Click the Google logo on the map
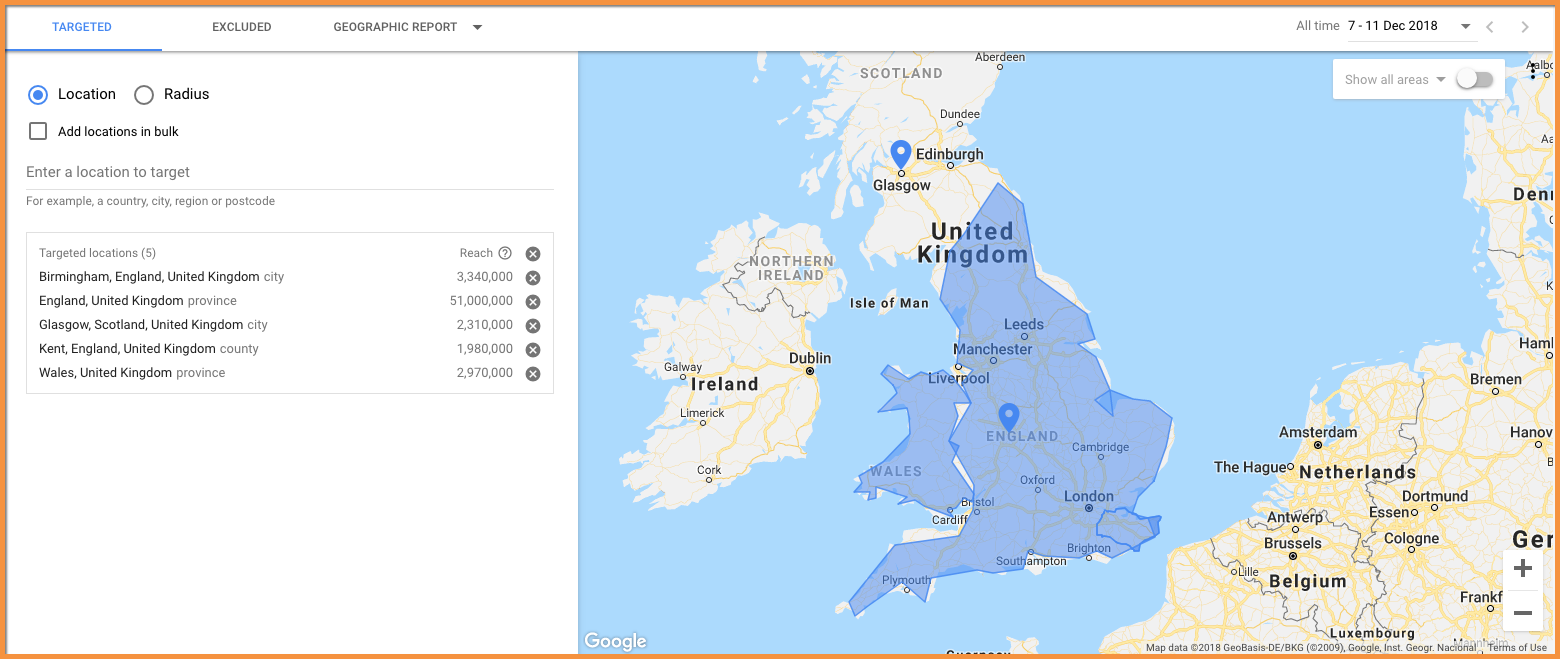 coord(614,641)
